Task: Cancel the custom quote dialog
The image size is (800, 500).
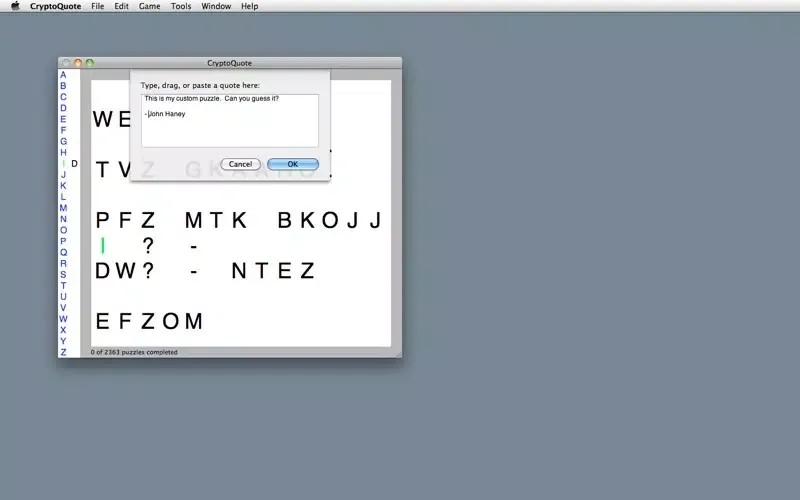Action: tap(240, 164)
